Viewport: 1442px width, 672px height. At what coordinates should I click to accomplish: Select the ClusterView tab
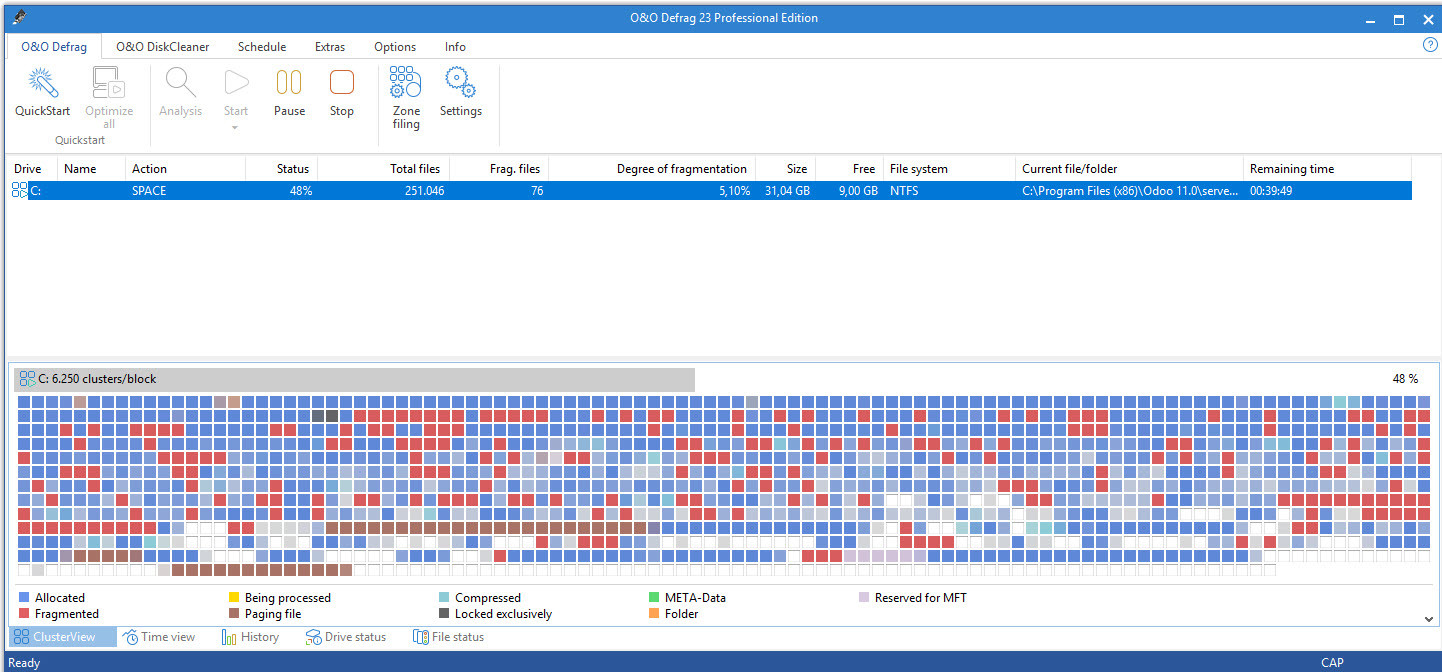(63, 637)
